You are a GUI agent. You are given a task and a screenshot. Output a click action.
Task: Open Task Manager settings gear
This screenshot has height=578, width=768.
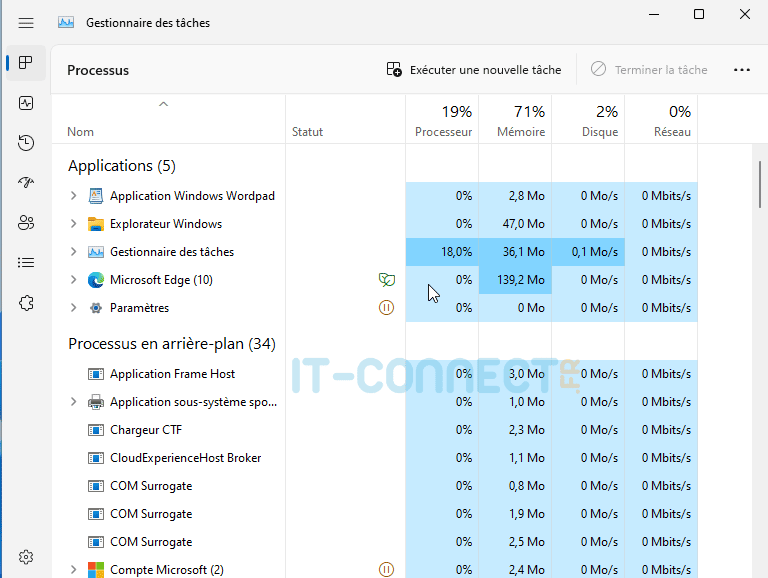(26, 557)
